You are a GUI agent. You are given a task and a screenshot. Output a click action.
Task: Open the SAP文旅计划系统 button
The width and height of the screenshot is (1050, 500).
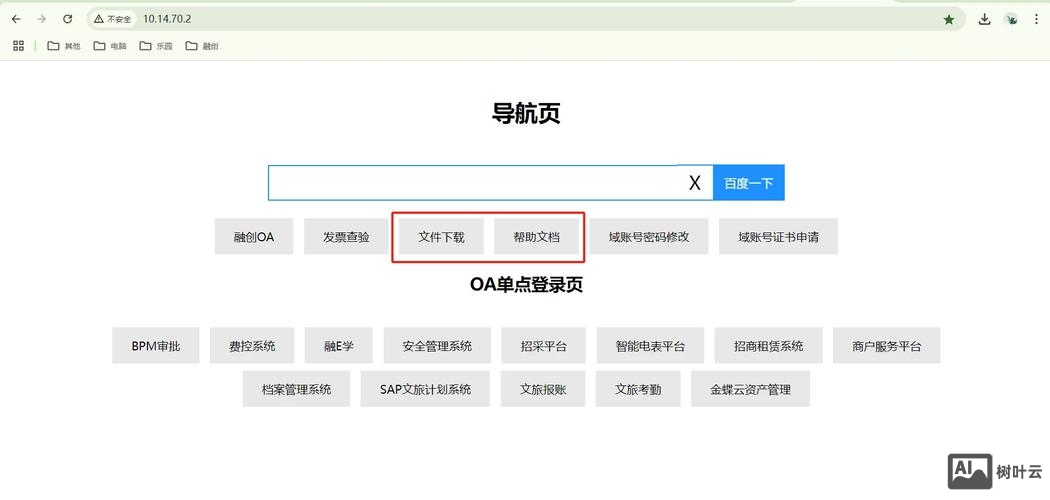point(425,389)
